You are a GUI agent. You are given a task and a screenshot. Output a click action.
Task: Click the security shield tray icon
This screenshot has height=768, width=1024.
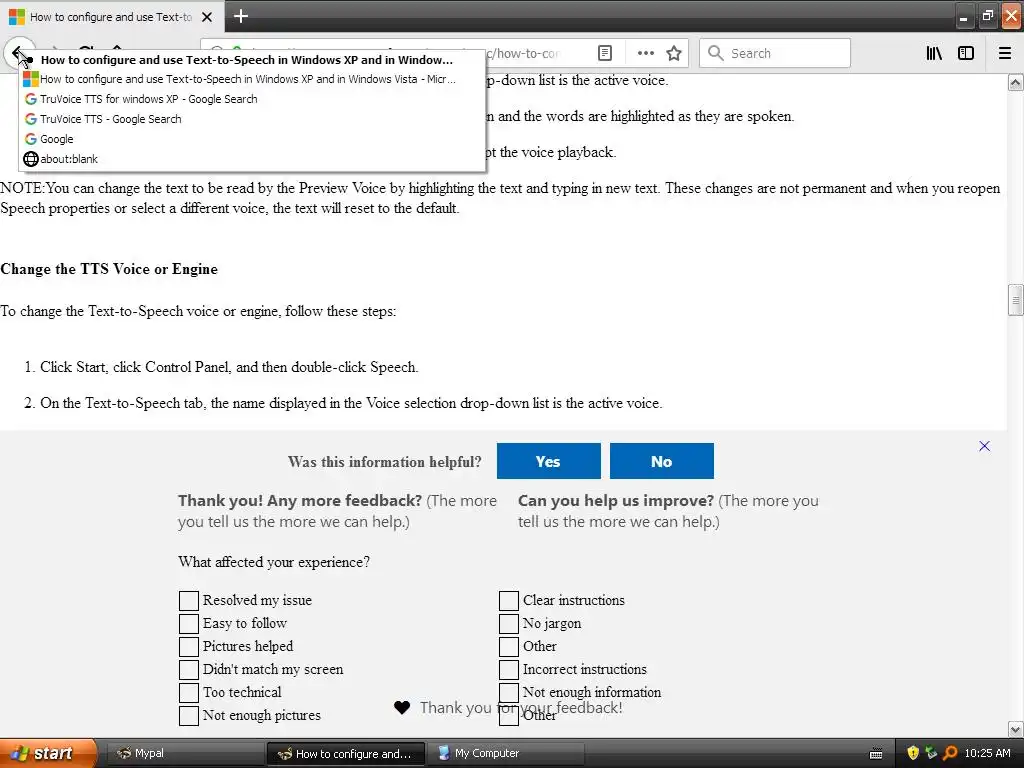pyautogui.click(x=913, y=753)
